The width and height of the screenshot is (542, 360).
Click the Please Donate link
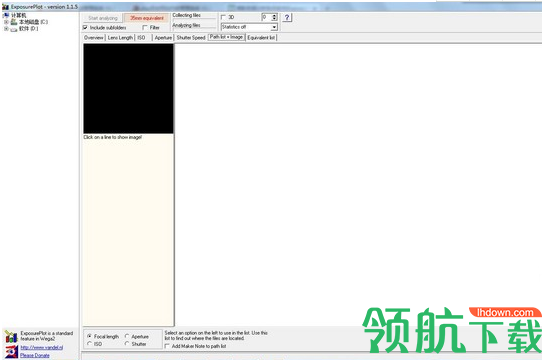coord(35,356)
